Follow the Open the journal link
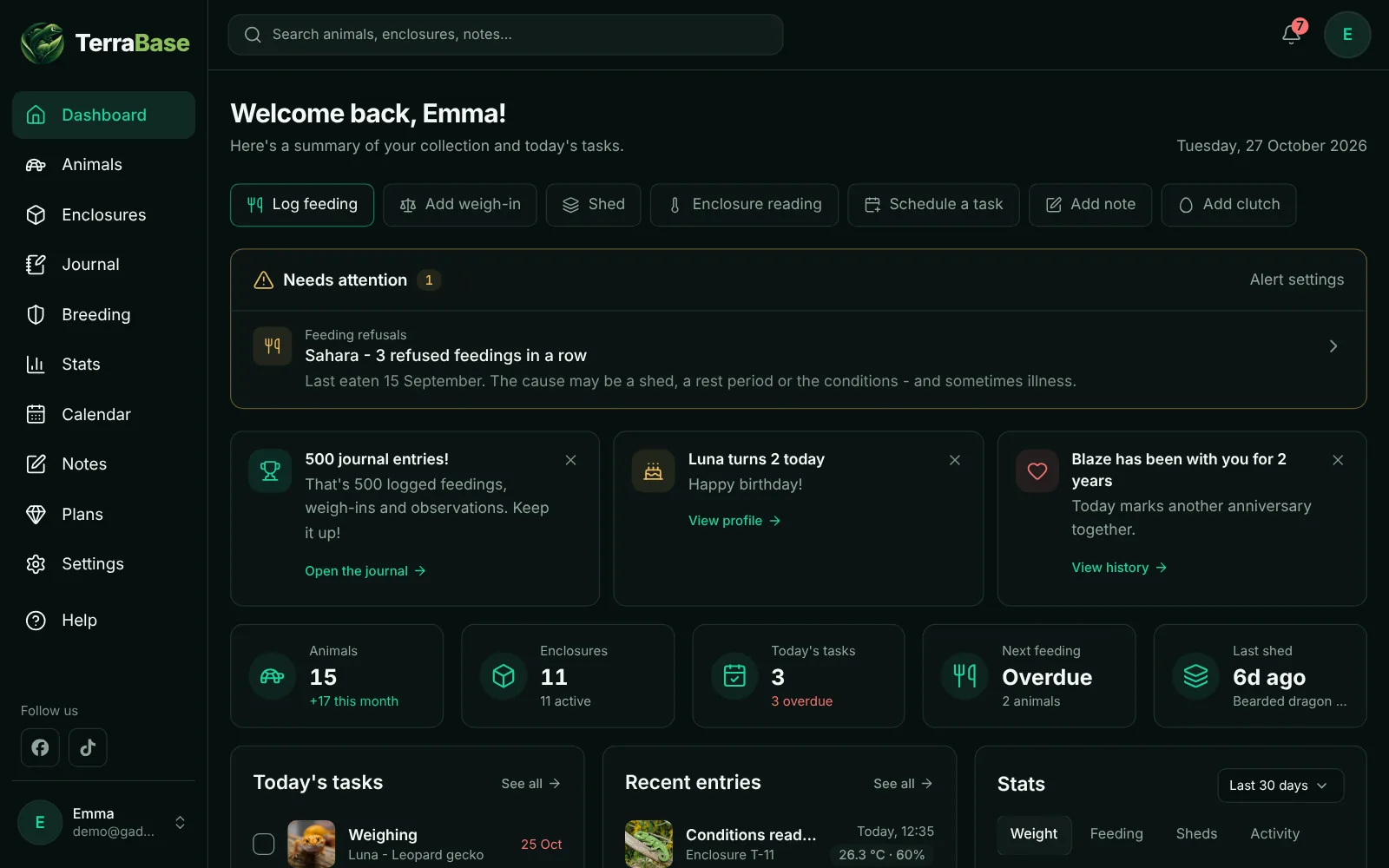1389x868 pixels. point(365,571)
